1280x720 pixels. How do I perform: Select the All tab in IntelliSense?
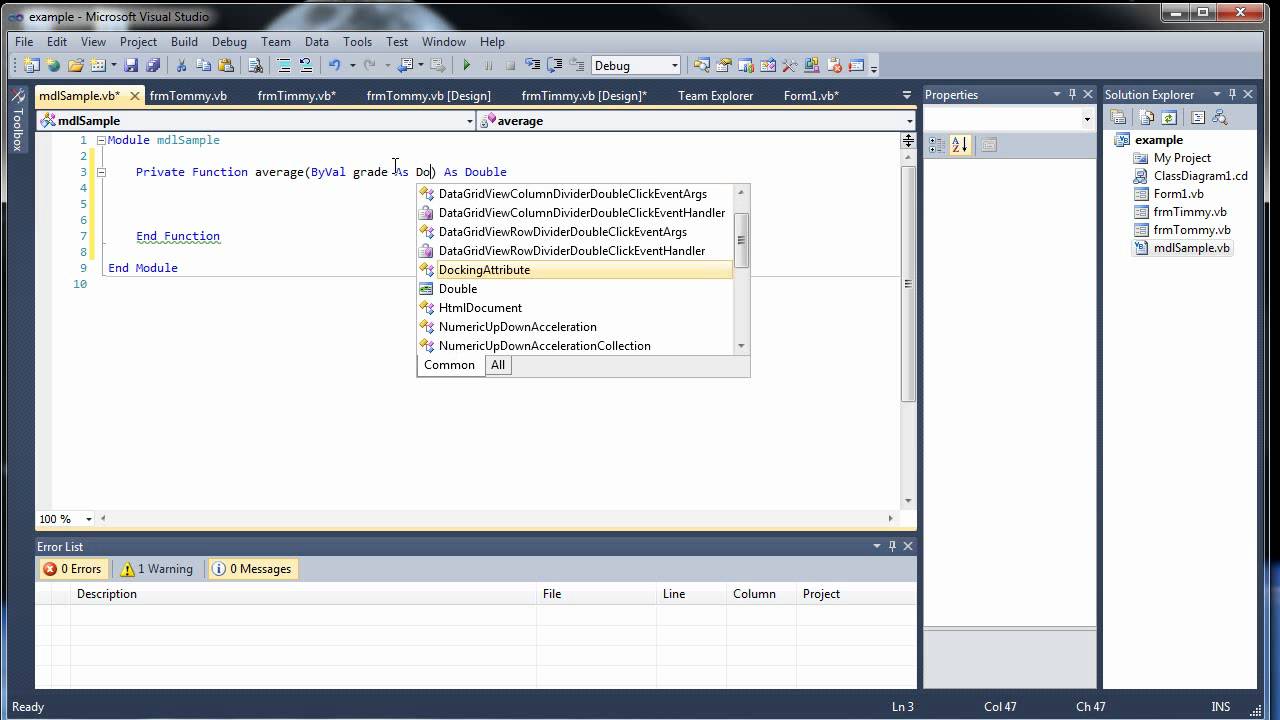tap(498, 365)
